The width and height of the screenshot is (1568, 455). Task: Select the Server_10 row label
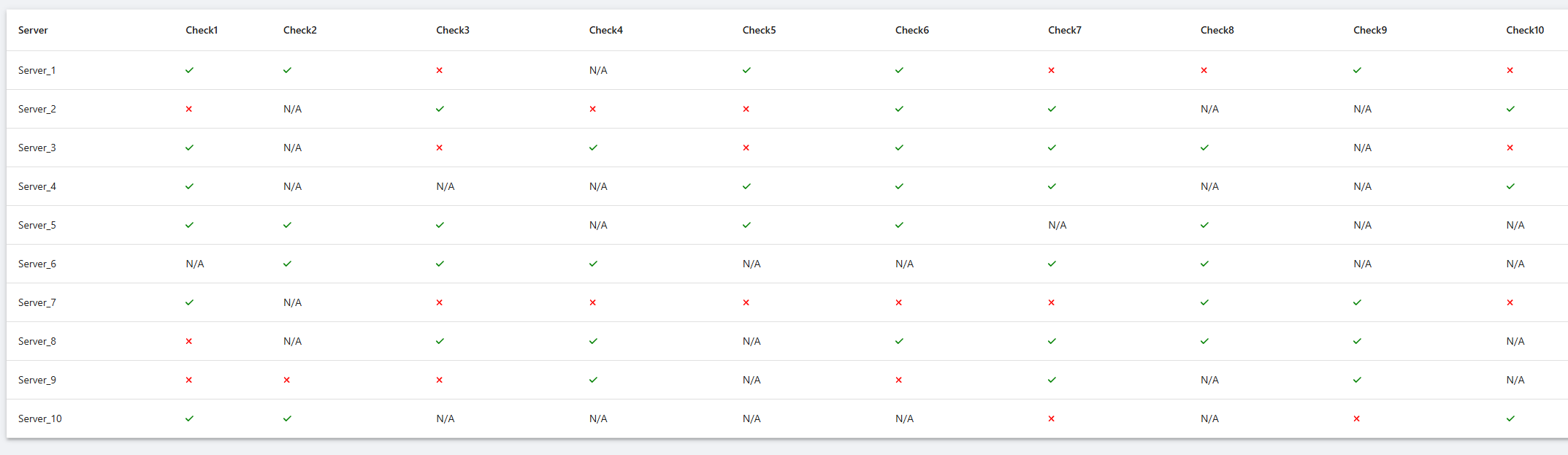40,418
